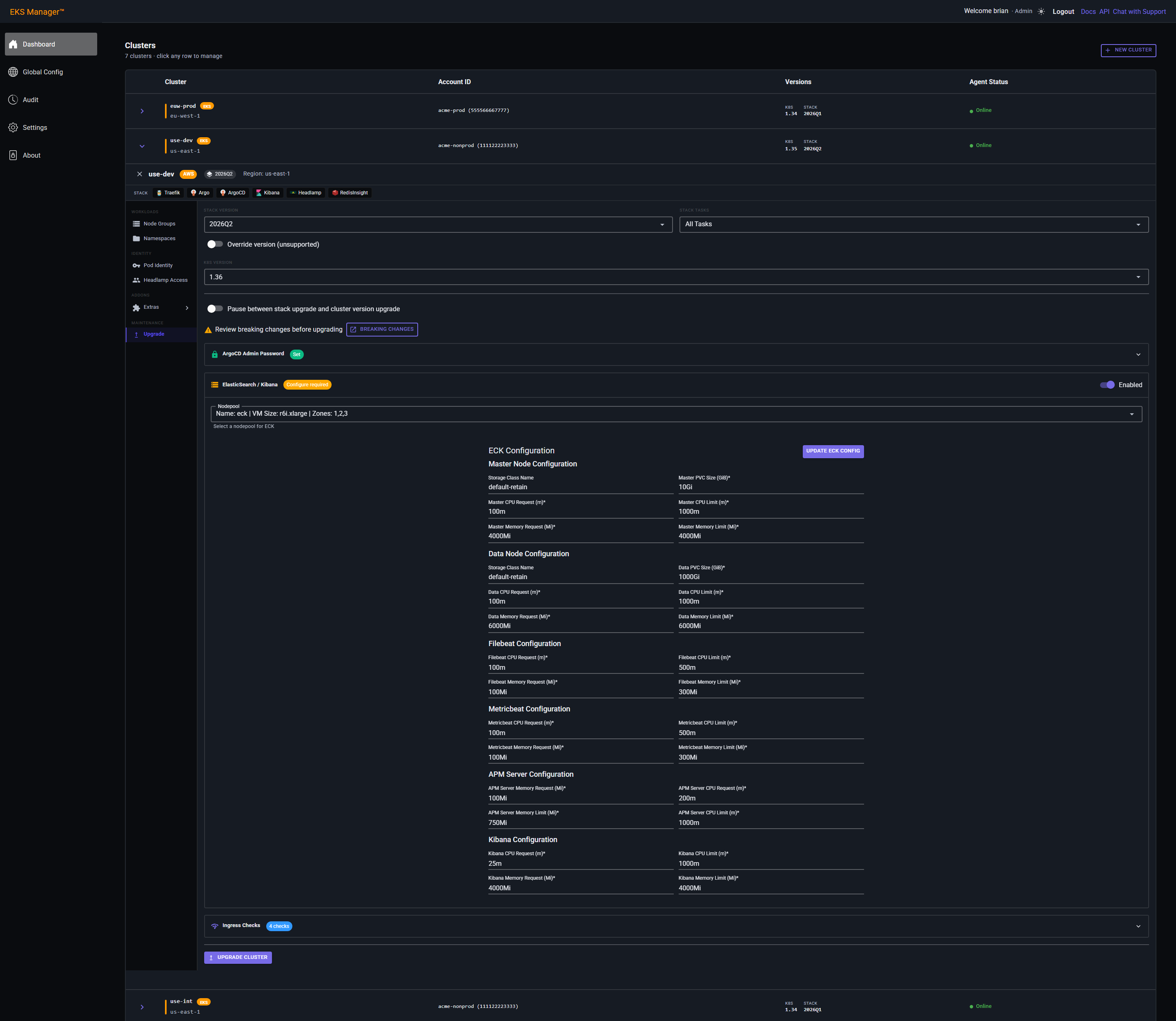Click the About lock icon
The height and width of the screenshot is (1021, 1176).
[x=13, y=156]
